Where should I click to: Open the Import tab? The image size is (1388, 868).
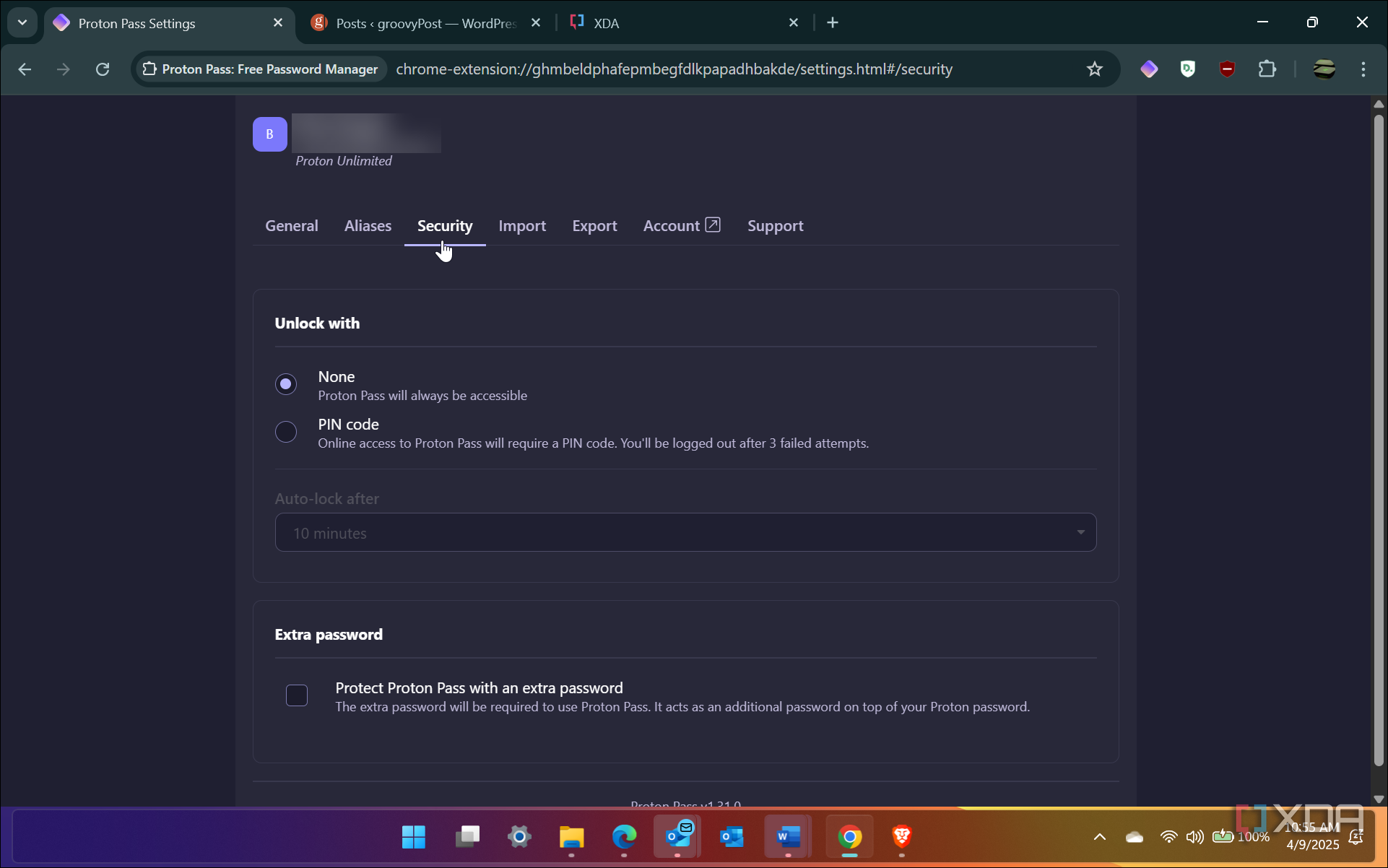(522, 226)
